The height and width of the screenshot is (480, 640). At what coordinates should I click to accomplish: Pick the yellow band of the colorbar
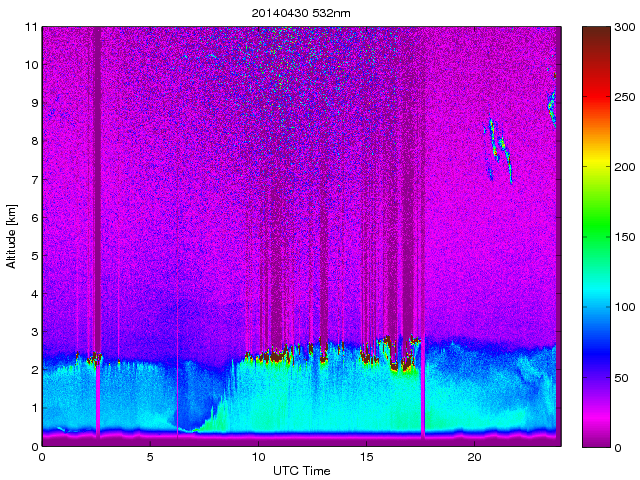click(x=596, y=163)
